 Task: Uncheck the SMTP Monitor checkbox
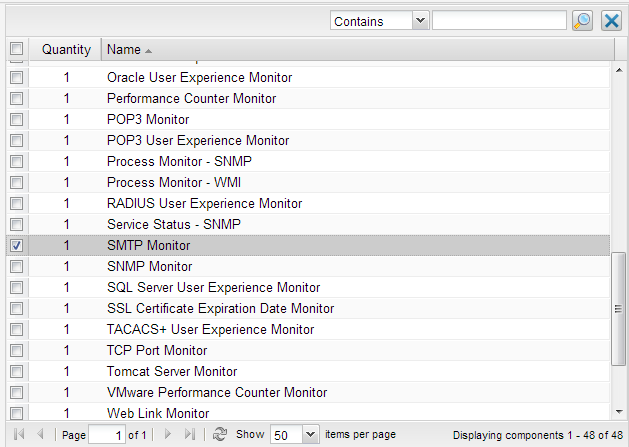17,246
